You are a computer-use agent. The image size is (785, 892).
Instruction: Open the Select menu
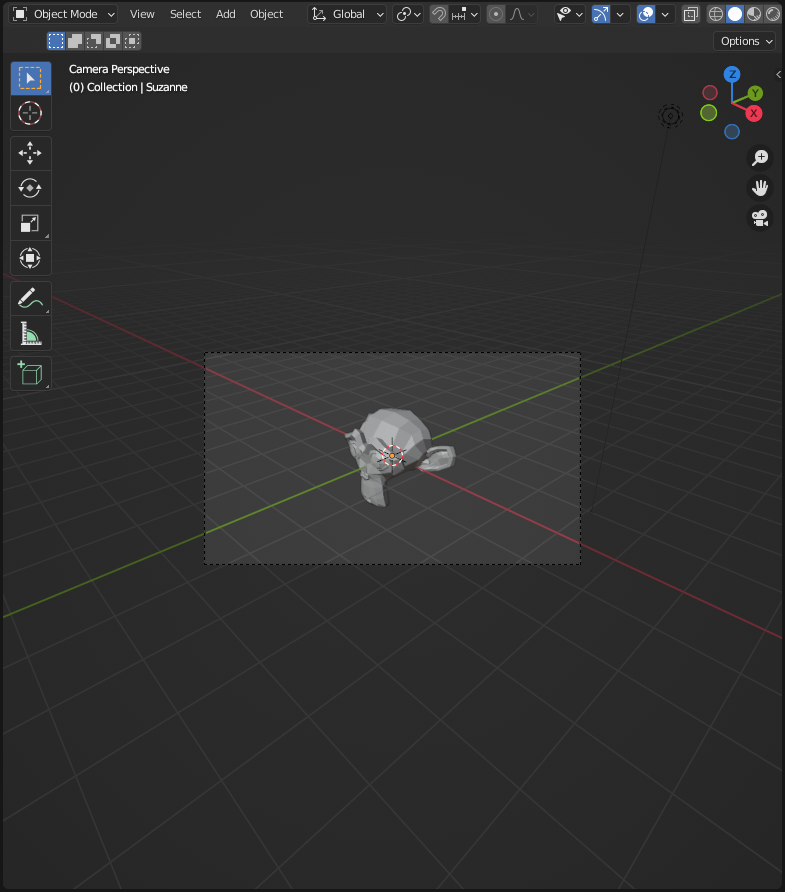[x=185, y=14]
